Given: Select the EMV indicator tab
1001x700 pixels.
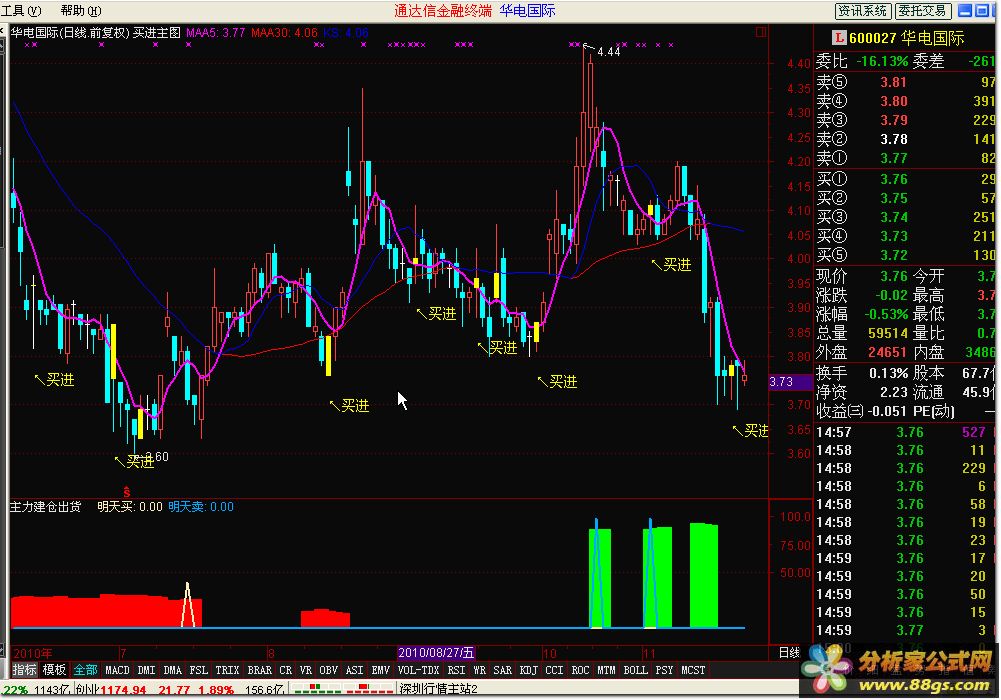Looking at the screenshot, I should point(380,670).
